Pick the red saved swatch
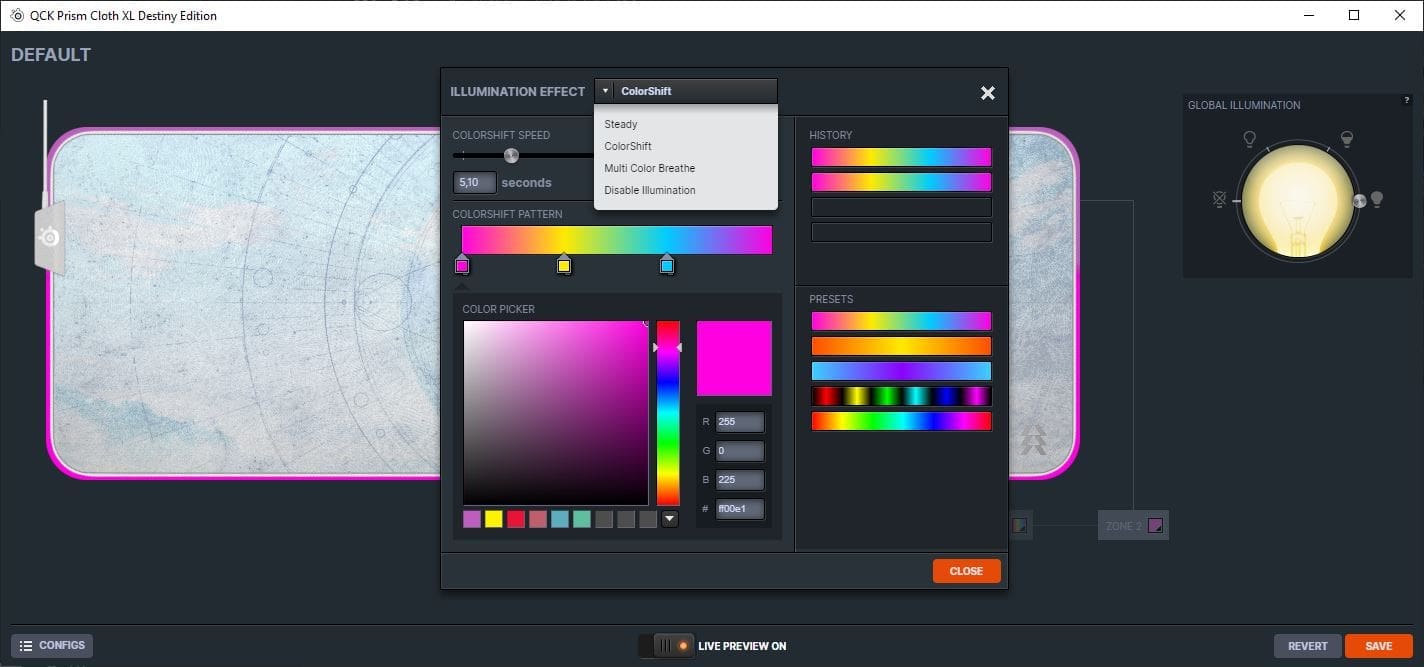This screenshot has width=1424, height=667. [x=516, y=519]
